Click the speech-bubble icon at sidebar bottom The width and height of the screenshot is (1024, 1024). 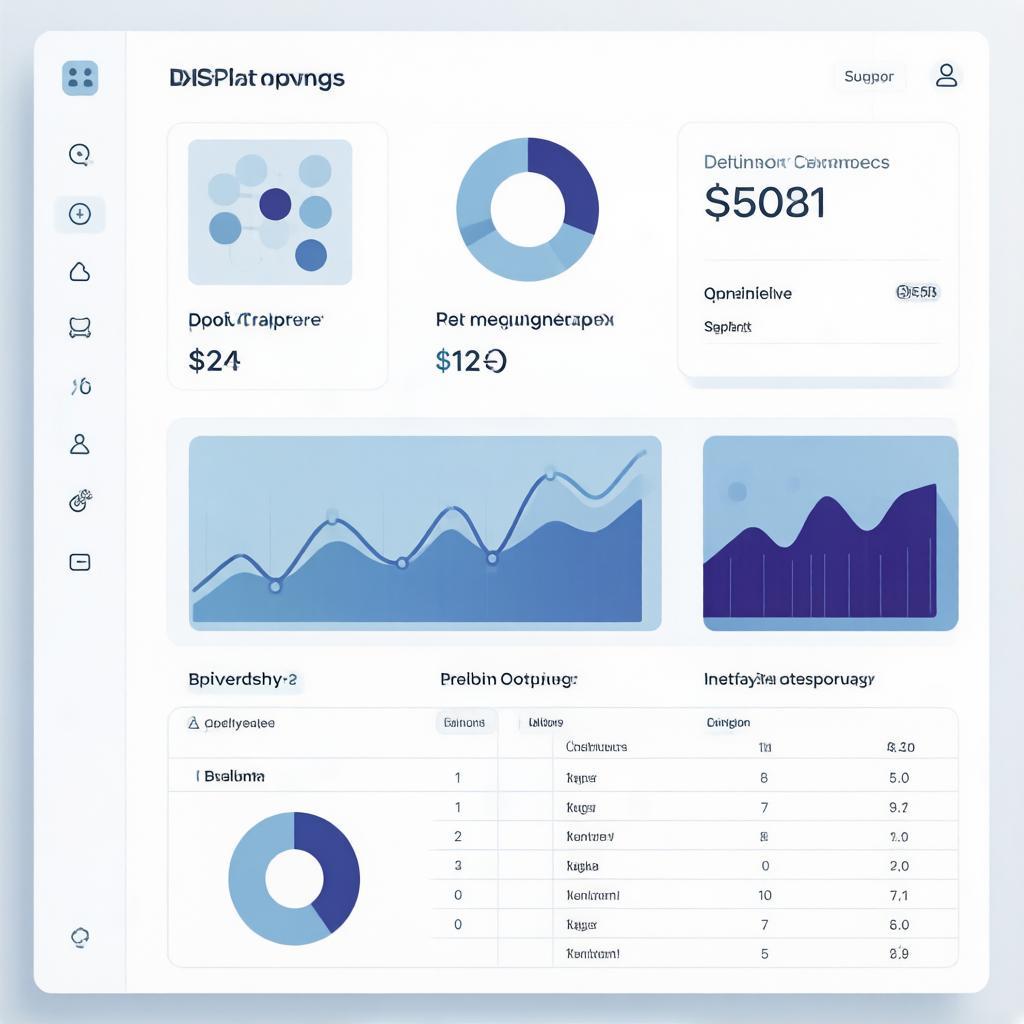[80, 938]
